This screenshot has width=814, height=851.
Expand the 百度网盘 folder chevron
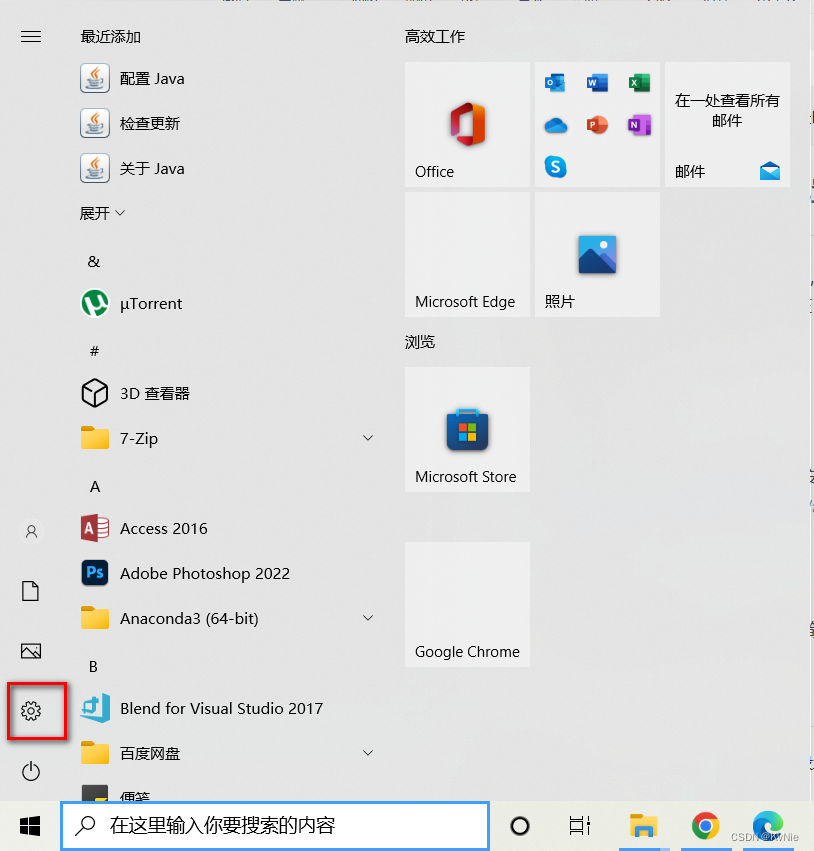368,753
